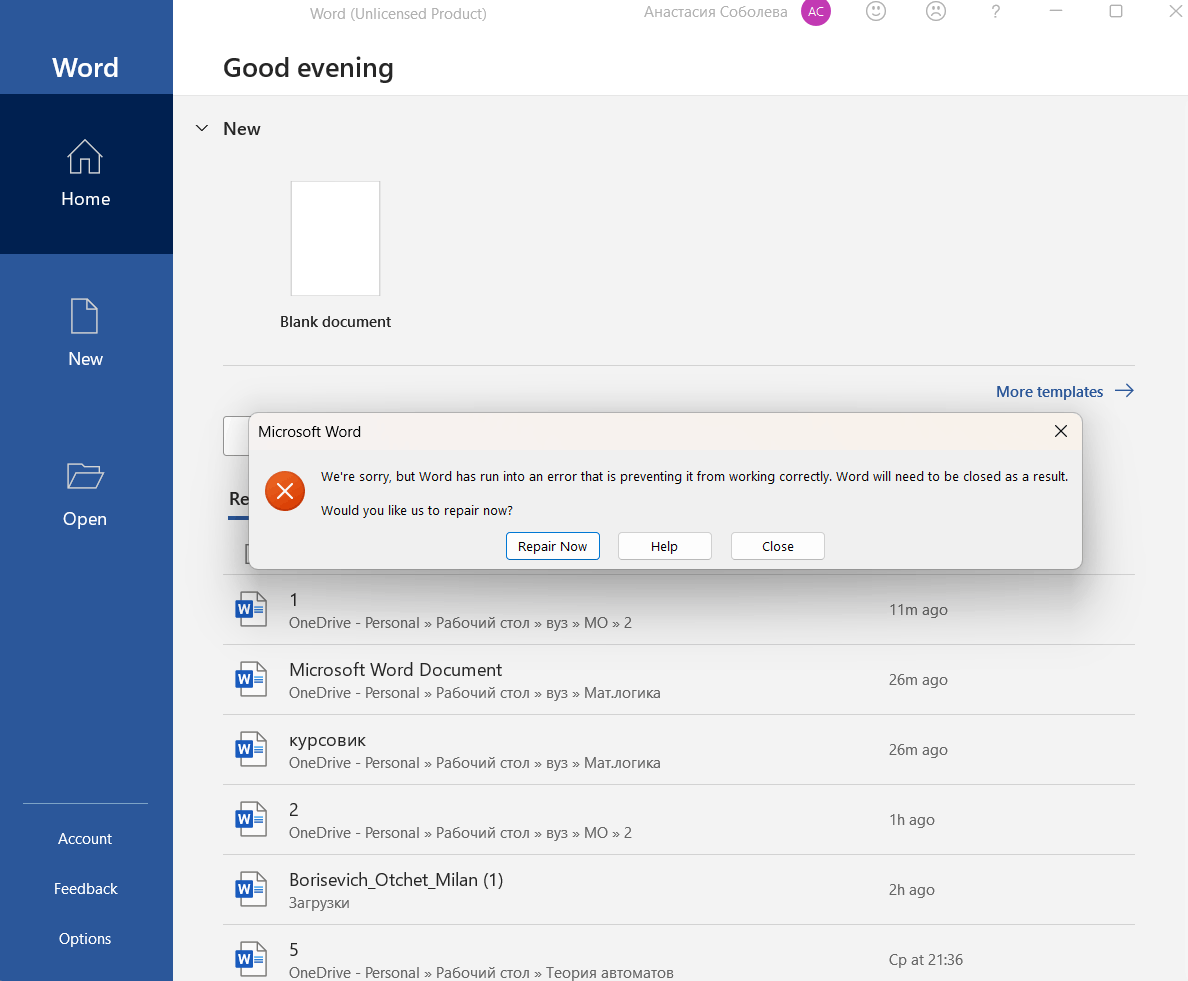Click the Word icon beside document 1
The image size is (1188, 981).
click(251, 609)
